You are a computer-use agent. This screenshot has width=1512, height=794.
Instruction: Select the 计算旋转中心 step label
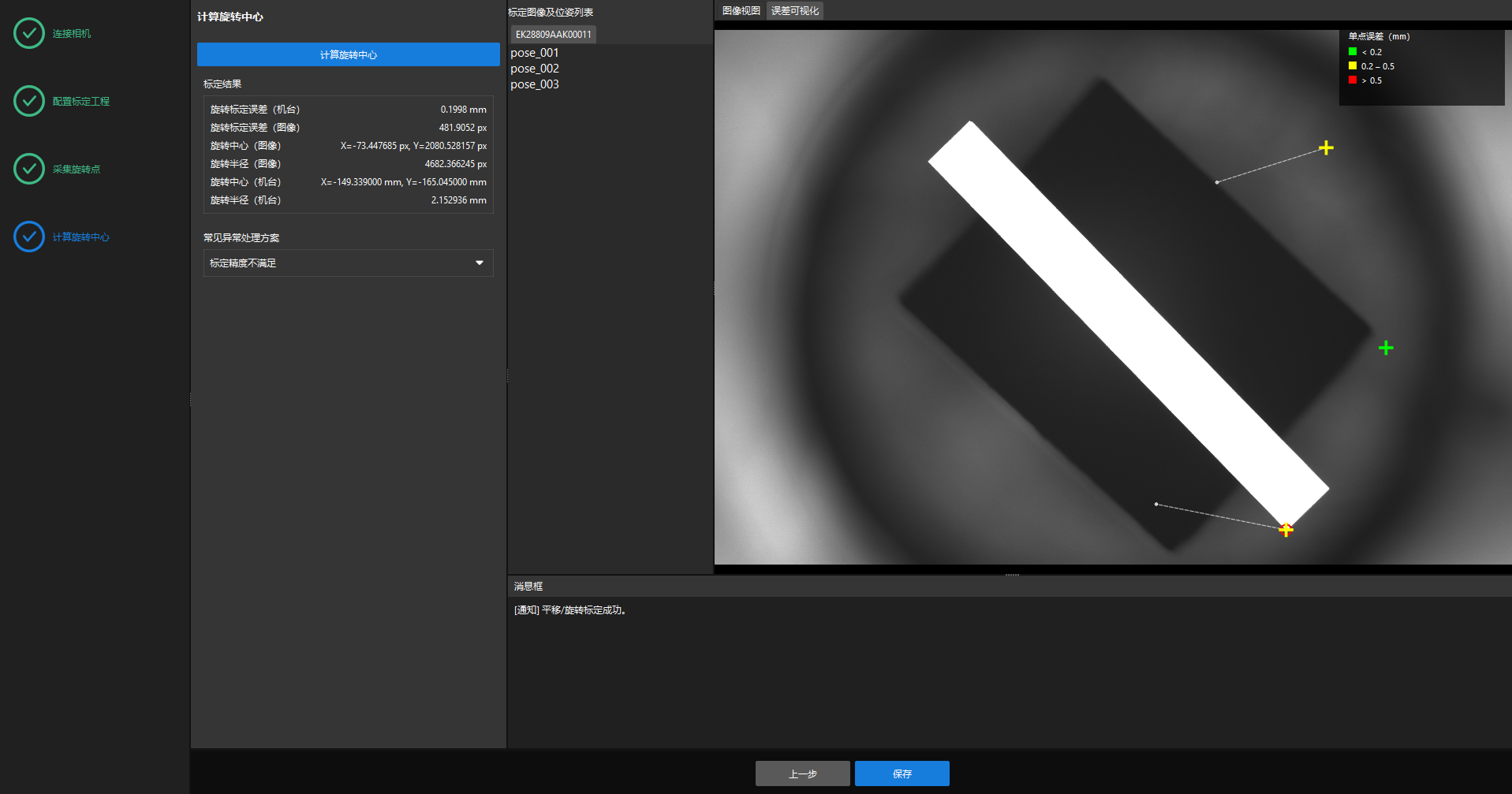(81, 237)
